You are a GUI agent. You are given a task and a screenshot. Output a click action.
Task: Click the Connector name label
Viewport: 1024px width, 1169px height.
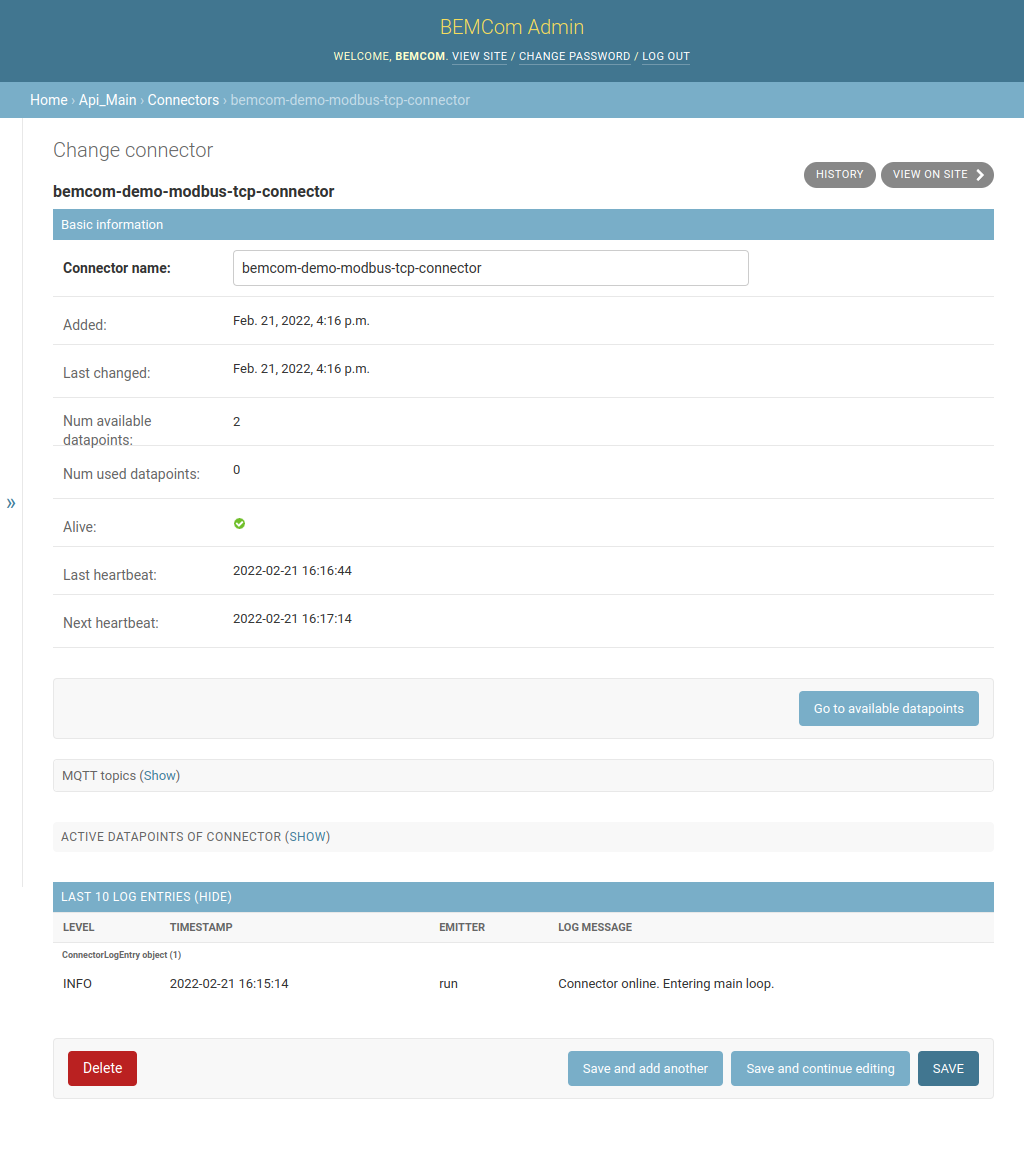117,268
